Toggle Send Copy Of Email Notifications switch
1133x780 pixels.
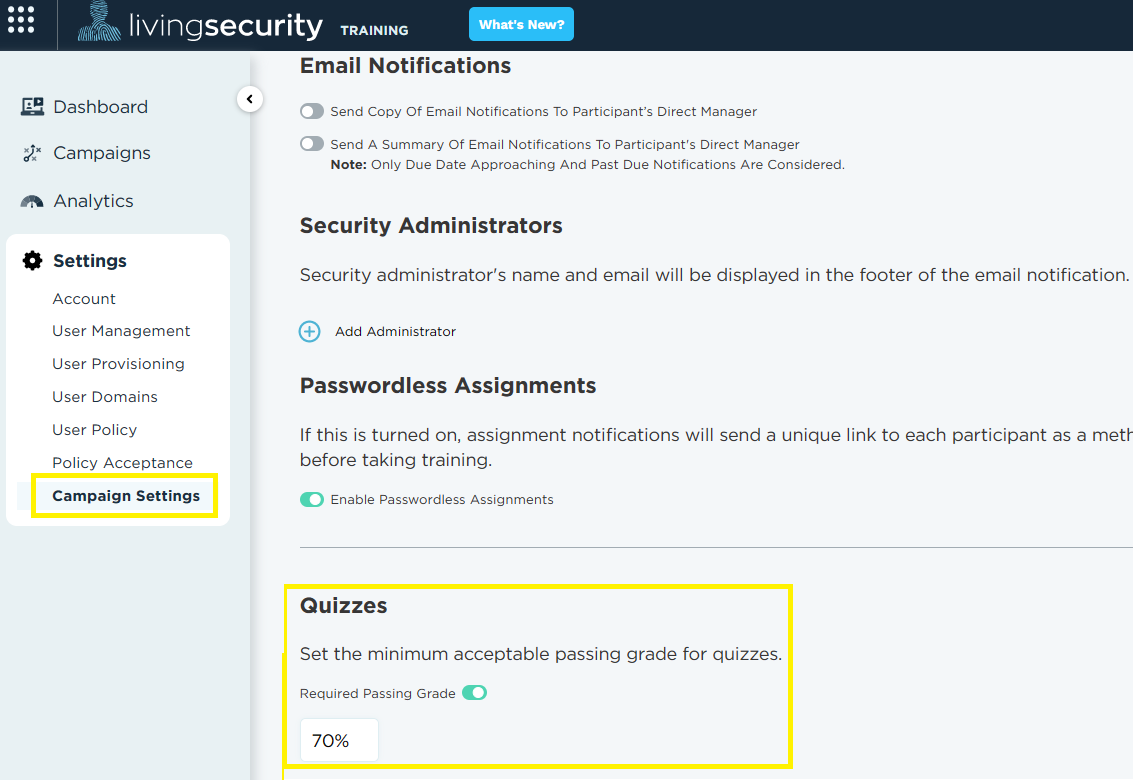(312, 111)
